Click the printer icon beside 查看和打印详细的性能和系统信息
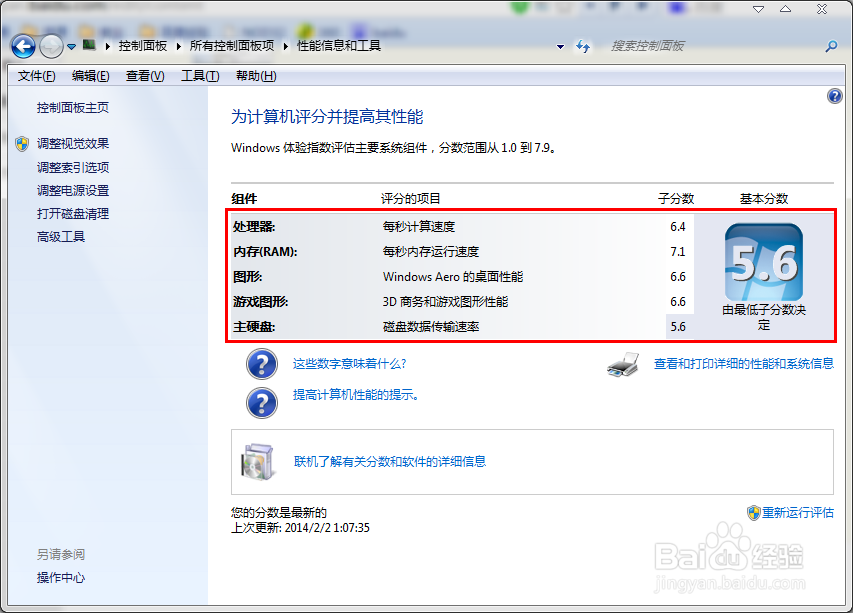This screenshot has width=853, height=613. point(622,366)
